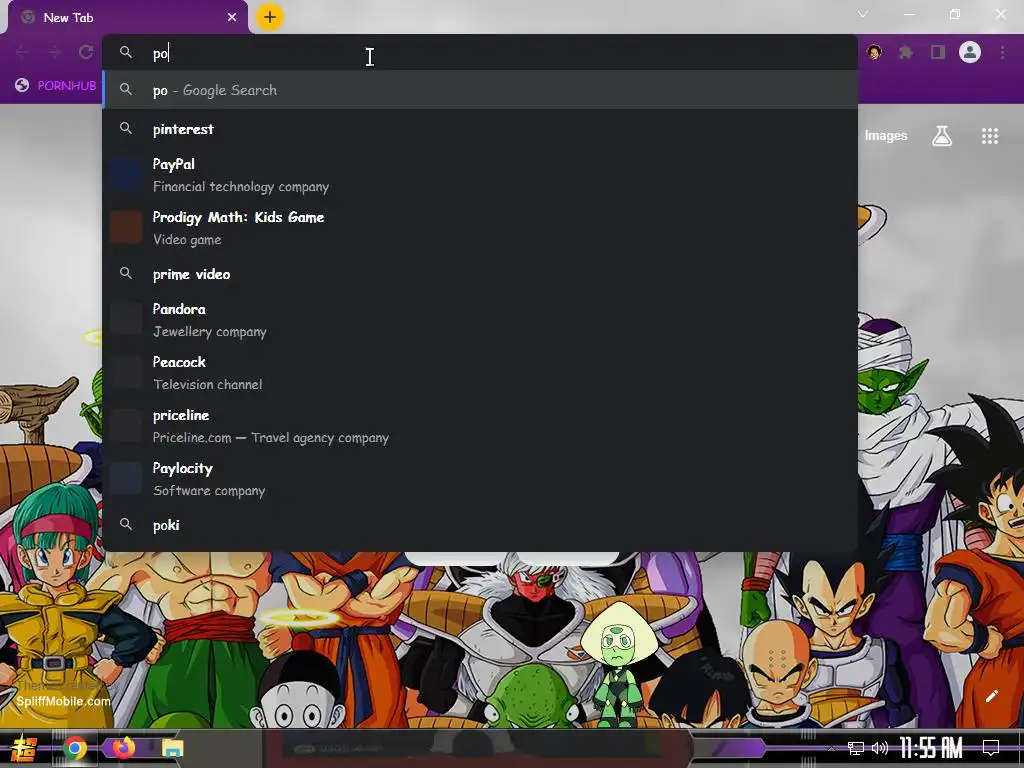Open the Start menu on taskbar
Image resolution: width=1024 pixels, height=768 pixels.
(24, 748)
